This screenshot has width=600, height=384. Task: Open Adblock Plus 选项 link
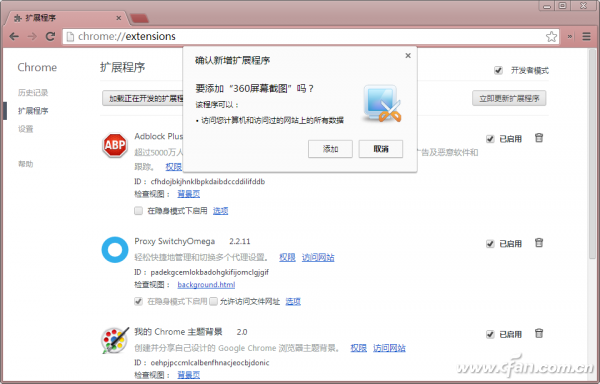pos(220,211)
